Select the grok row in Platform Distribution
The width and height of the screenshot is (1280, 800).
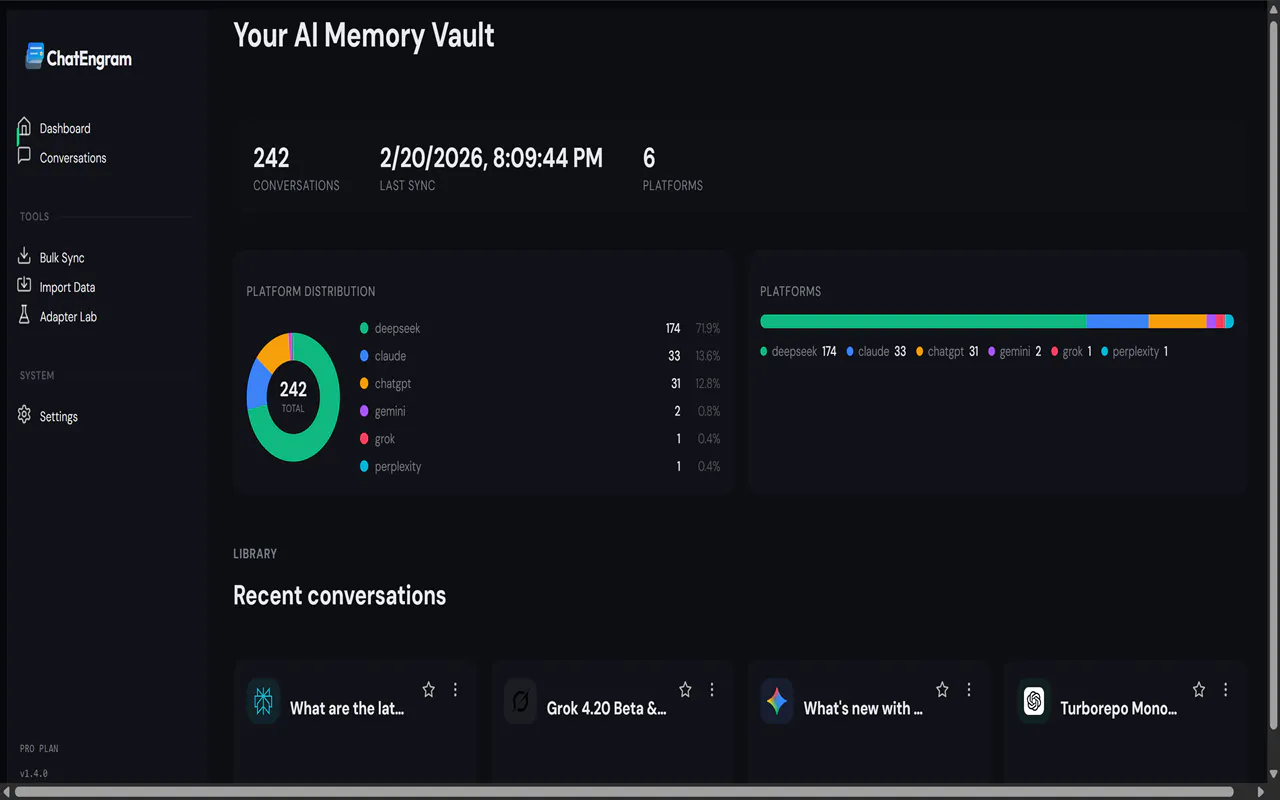[x=540, y=439]
